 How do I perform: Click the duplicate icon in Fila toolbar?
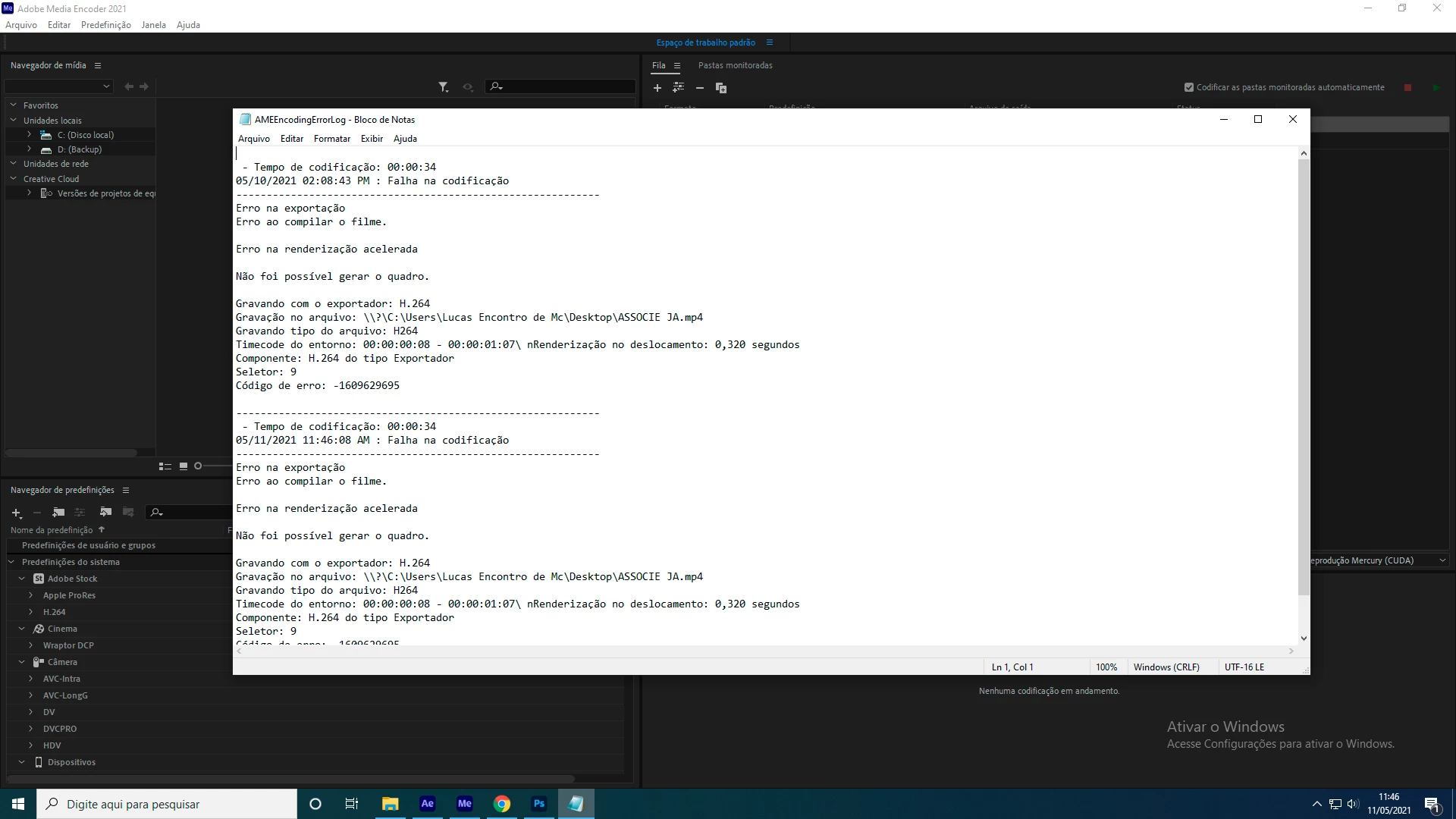pos(721,88)
